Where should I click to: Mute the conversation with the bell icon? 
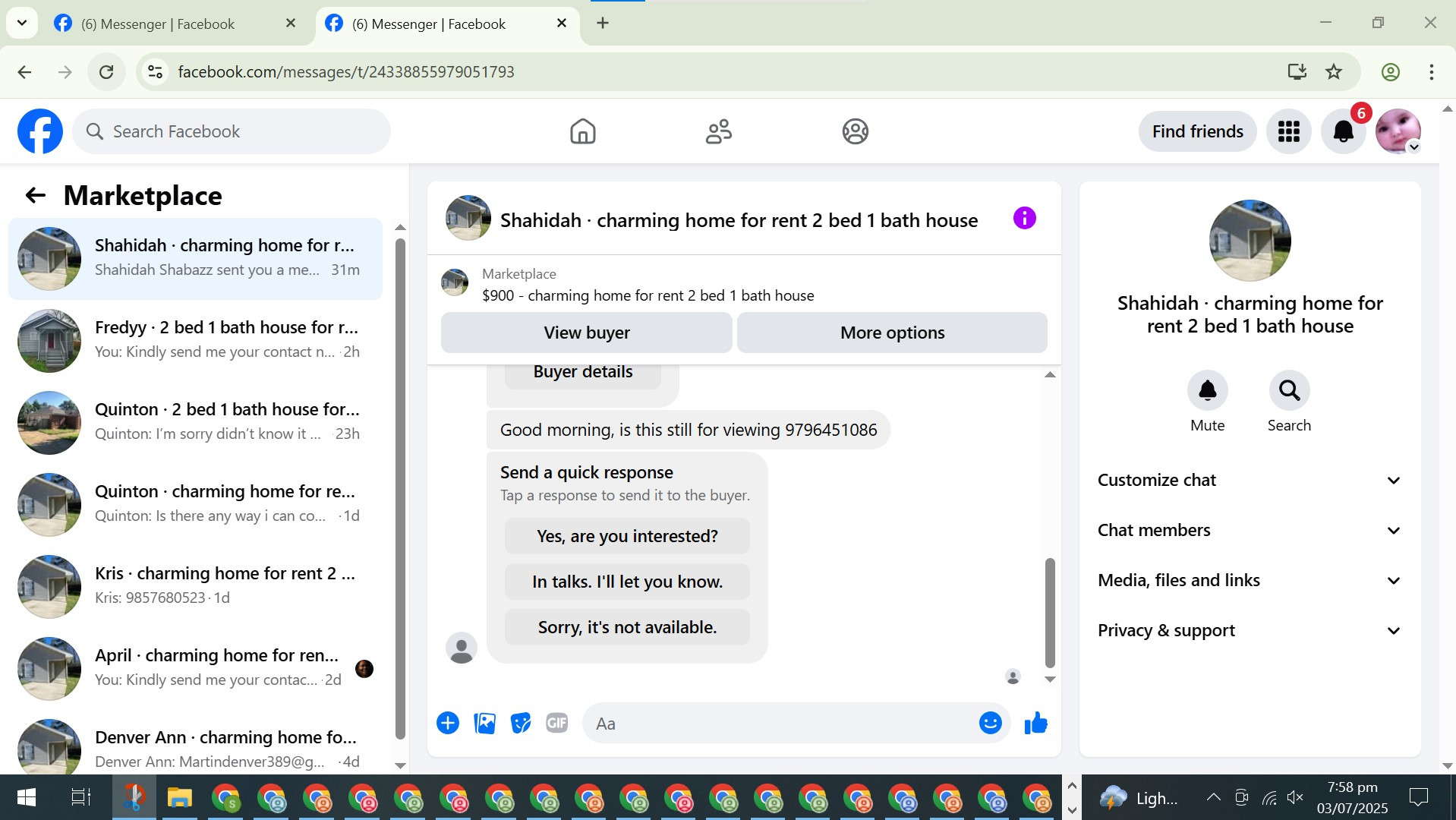point(1207,390)
